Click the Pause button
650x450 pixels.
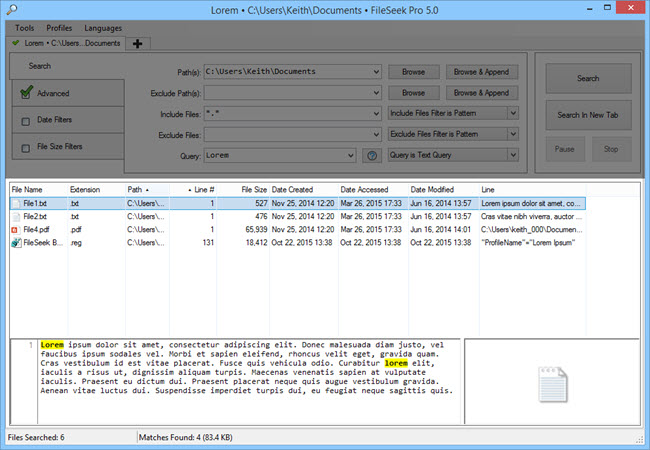[x=565, y=149]
